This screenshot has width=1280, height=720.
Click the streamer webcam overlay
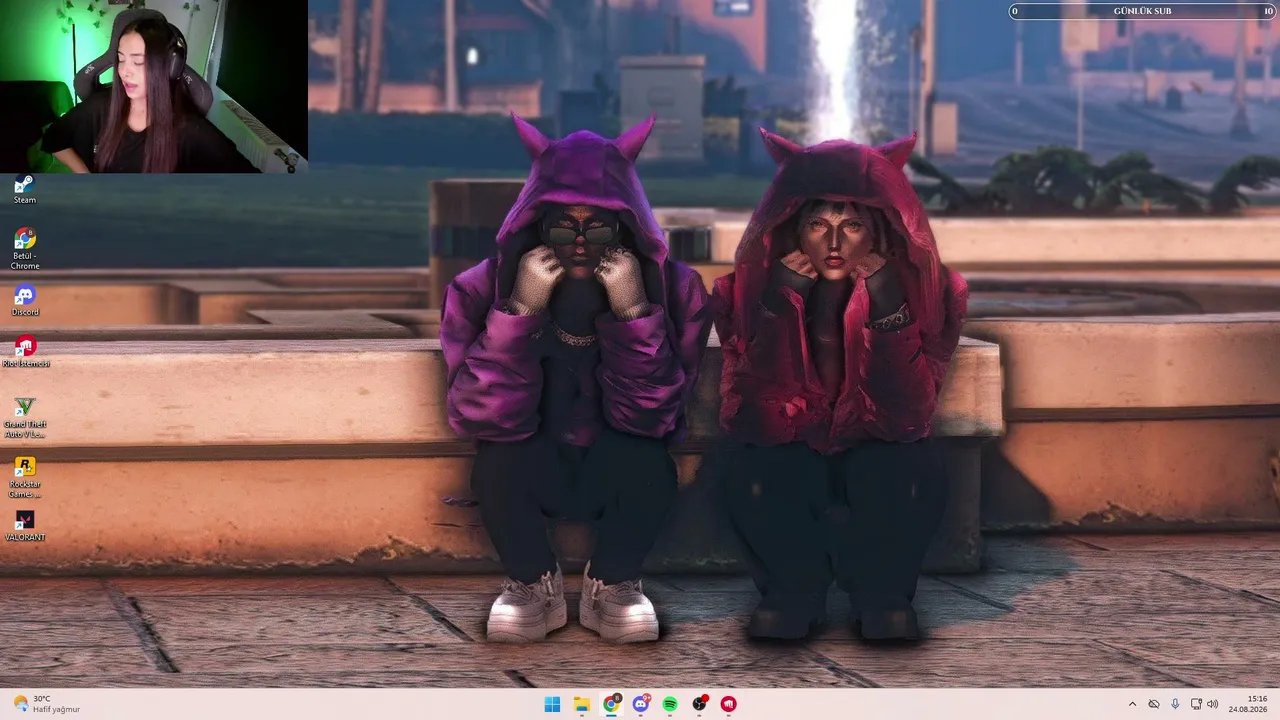click(154, 86)
